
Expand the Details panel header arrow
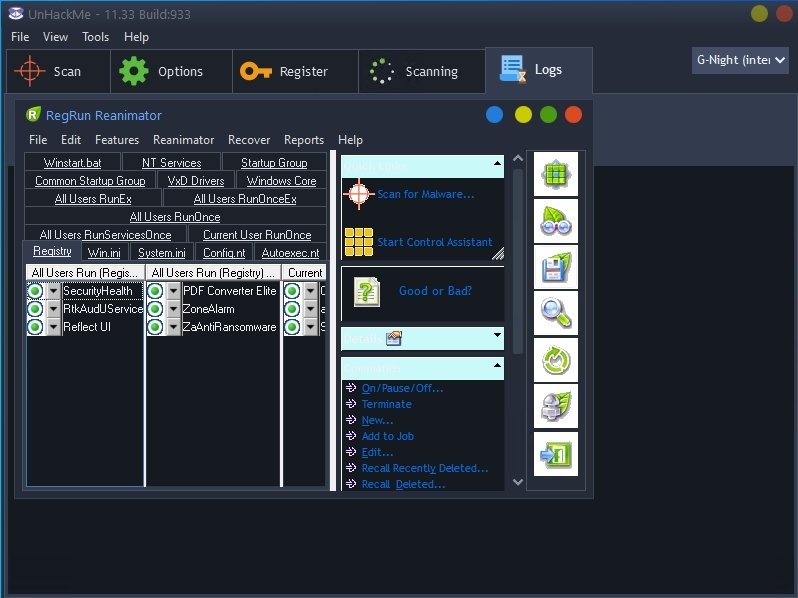tap(497, 335)
